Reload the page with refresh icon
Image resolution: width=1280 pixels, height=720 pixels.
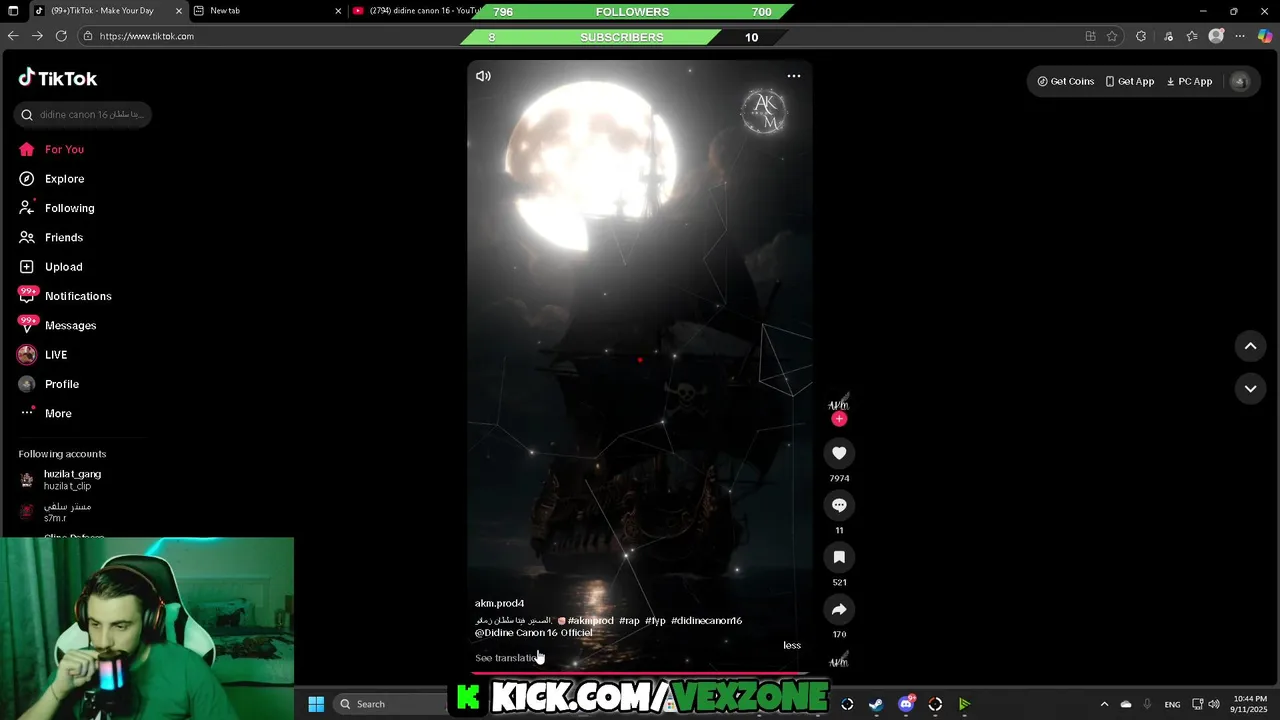pos(61,36)
